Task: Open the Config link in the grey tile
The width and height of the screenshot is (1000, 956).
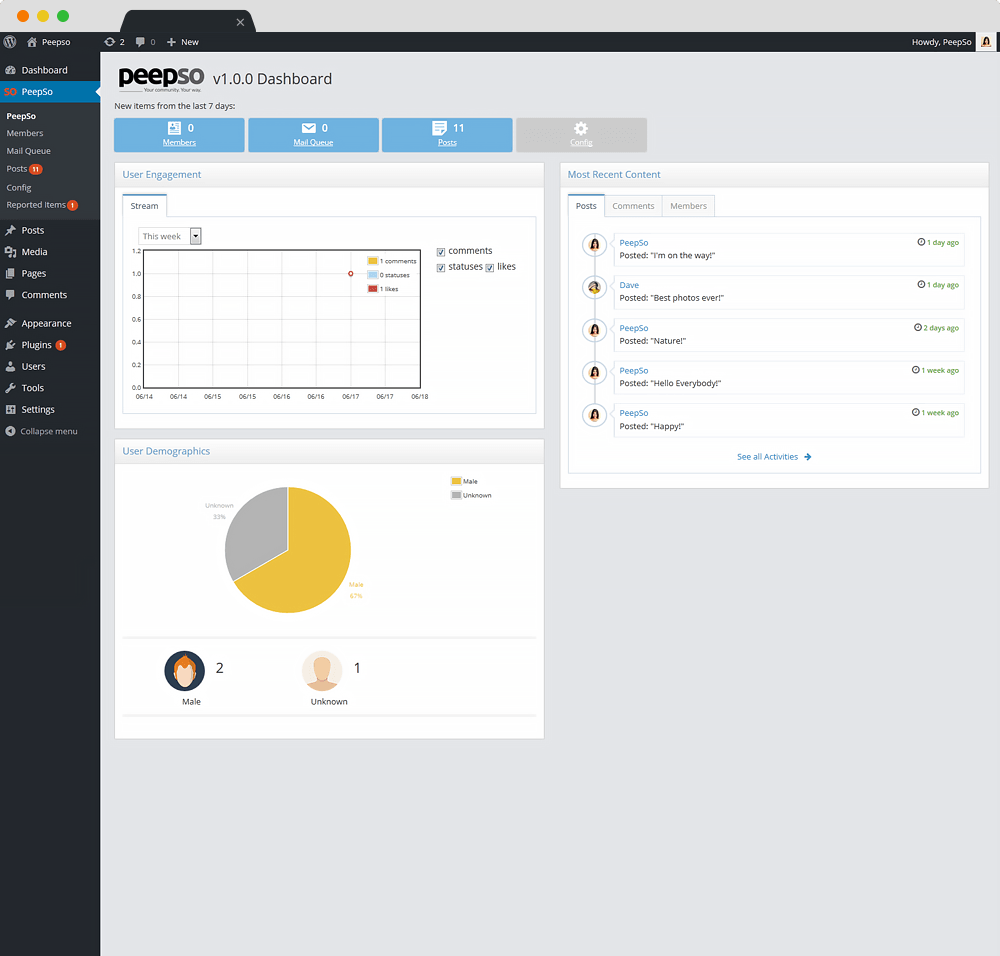Action: pos(582,142)
